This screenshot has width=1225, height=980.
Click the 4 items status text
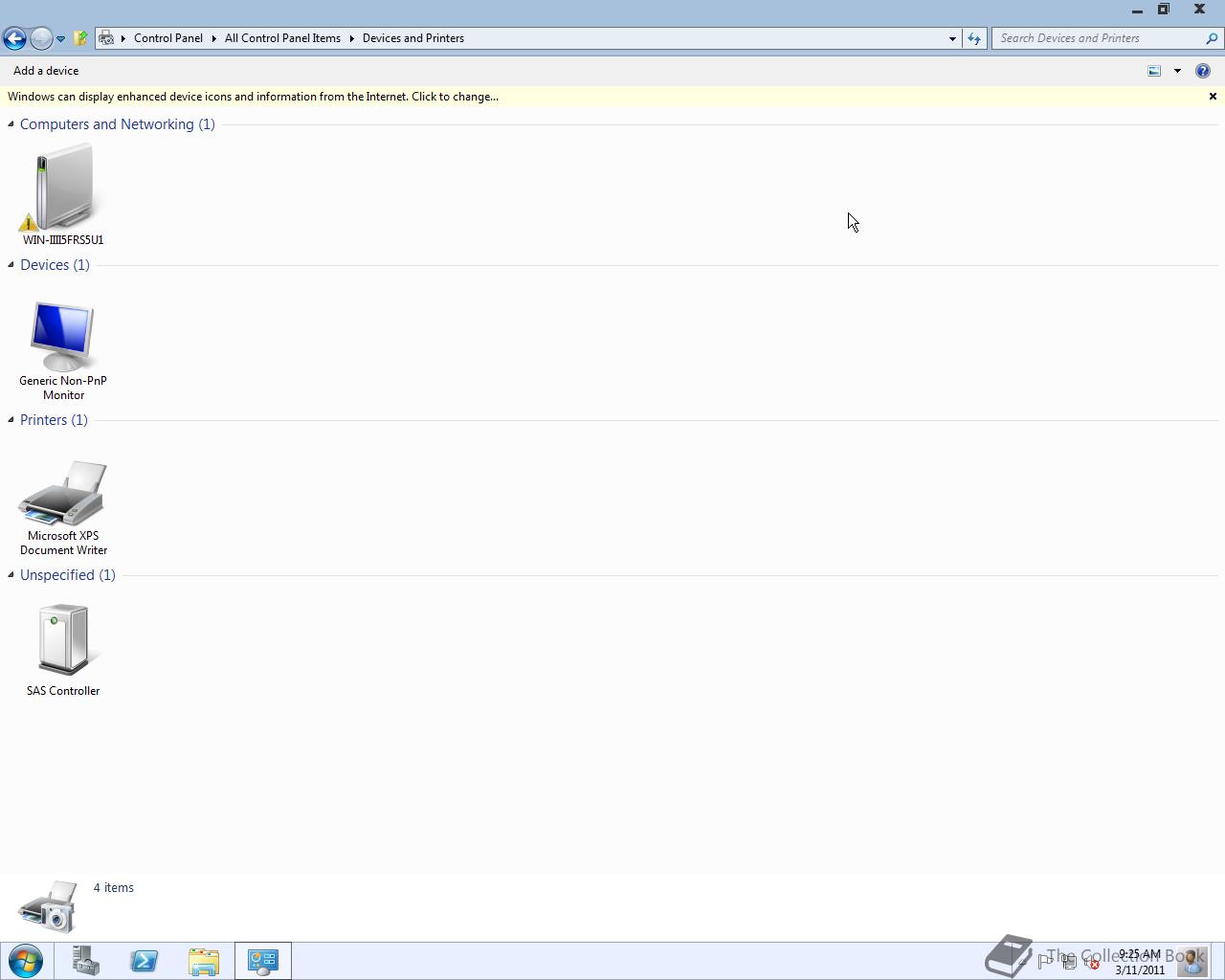point(114,888)
